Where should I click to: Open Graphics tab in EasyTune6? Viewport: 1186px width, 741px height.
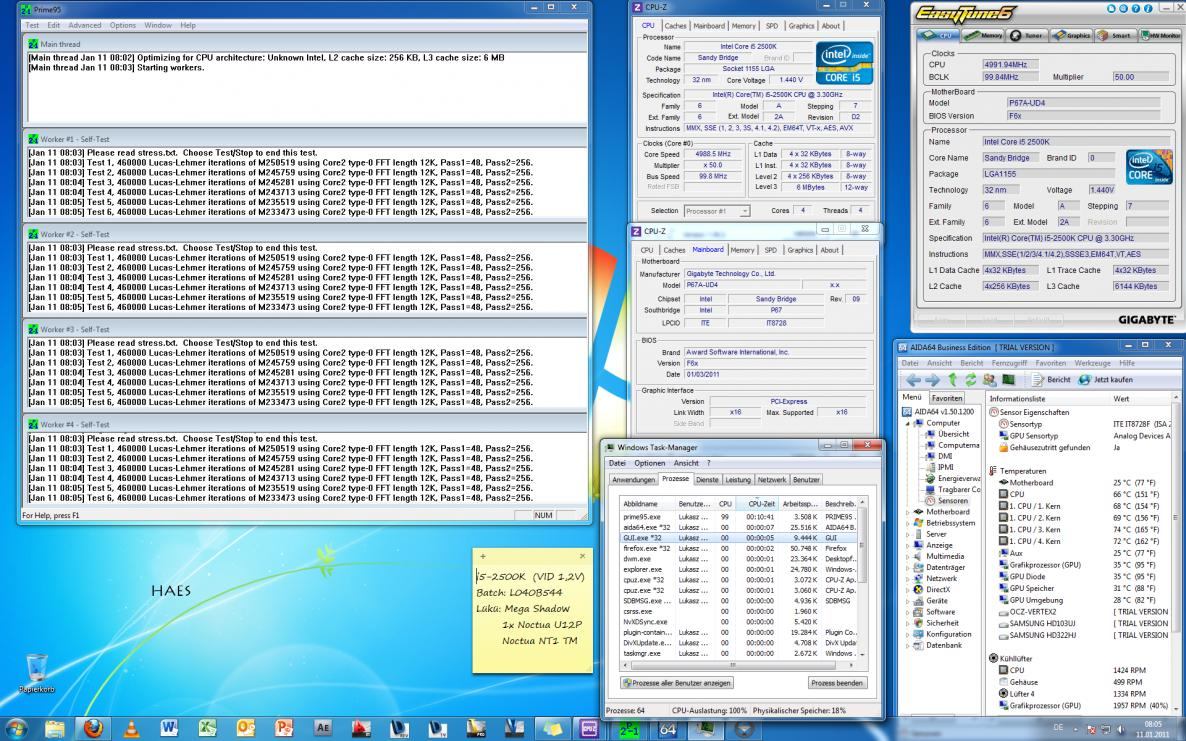(x=1072, y=35)
